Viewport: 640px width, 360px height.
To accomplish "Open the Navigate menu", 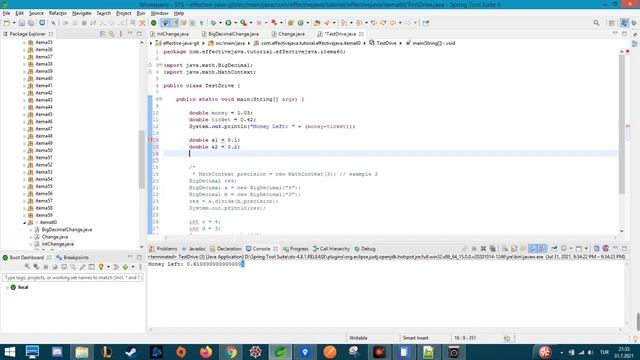I will point(82,13).
